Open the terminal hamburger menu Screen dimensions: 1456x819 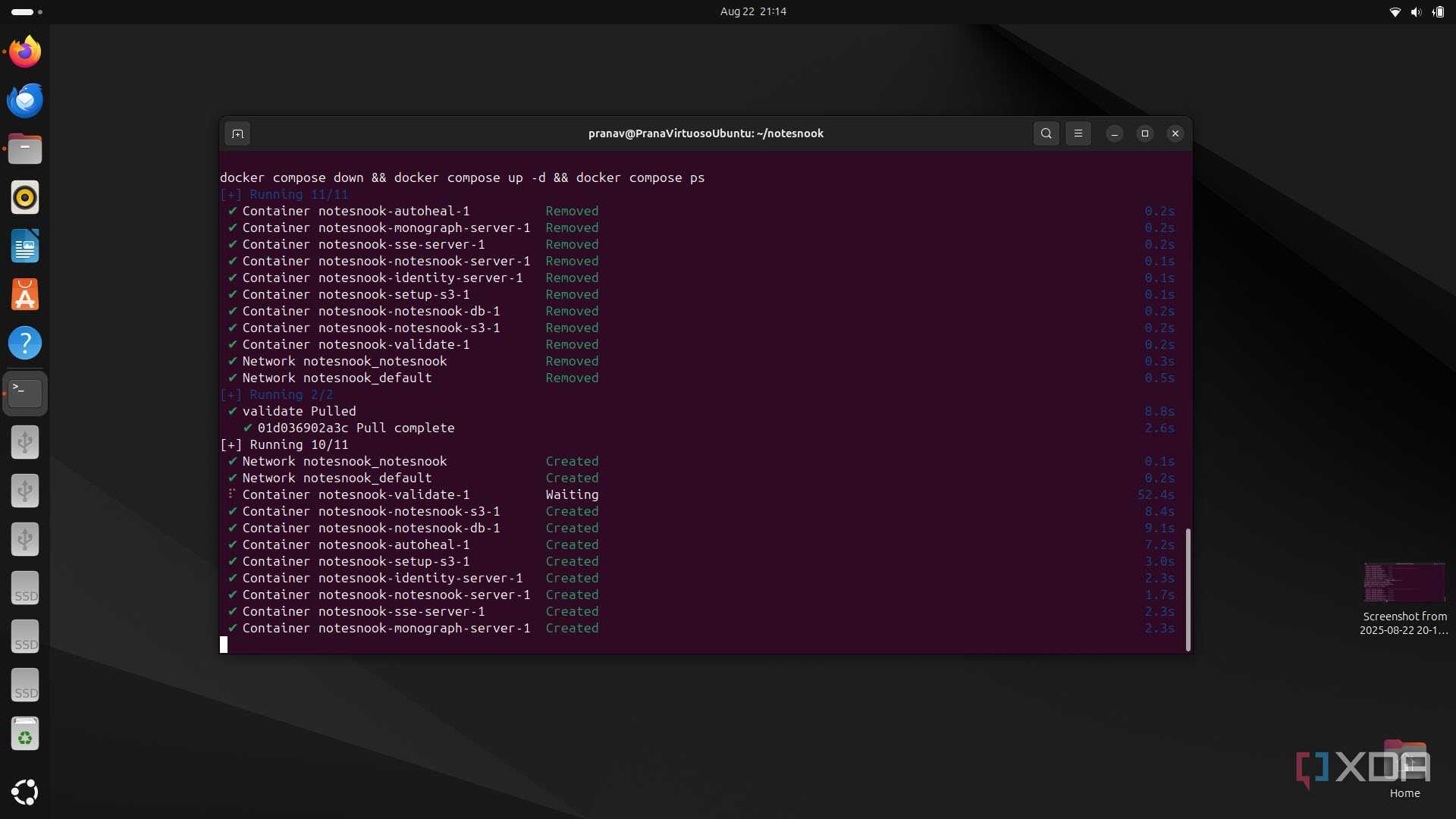pos(1078,133)
